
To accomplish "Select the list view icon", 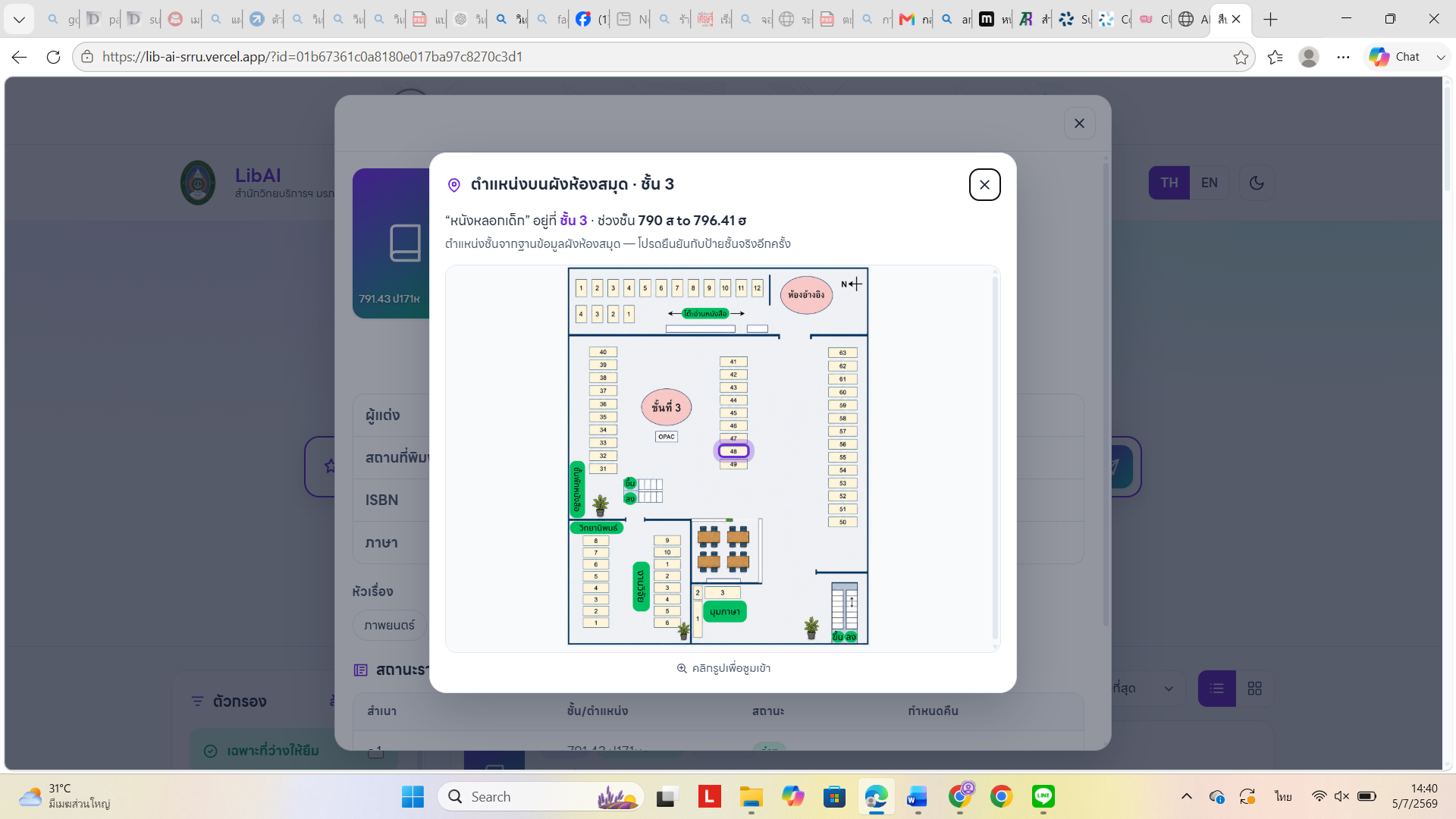I will [x=1217, y=689].
